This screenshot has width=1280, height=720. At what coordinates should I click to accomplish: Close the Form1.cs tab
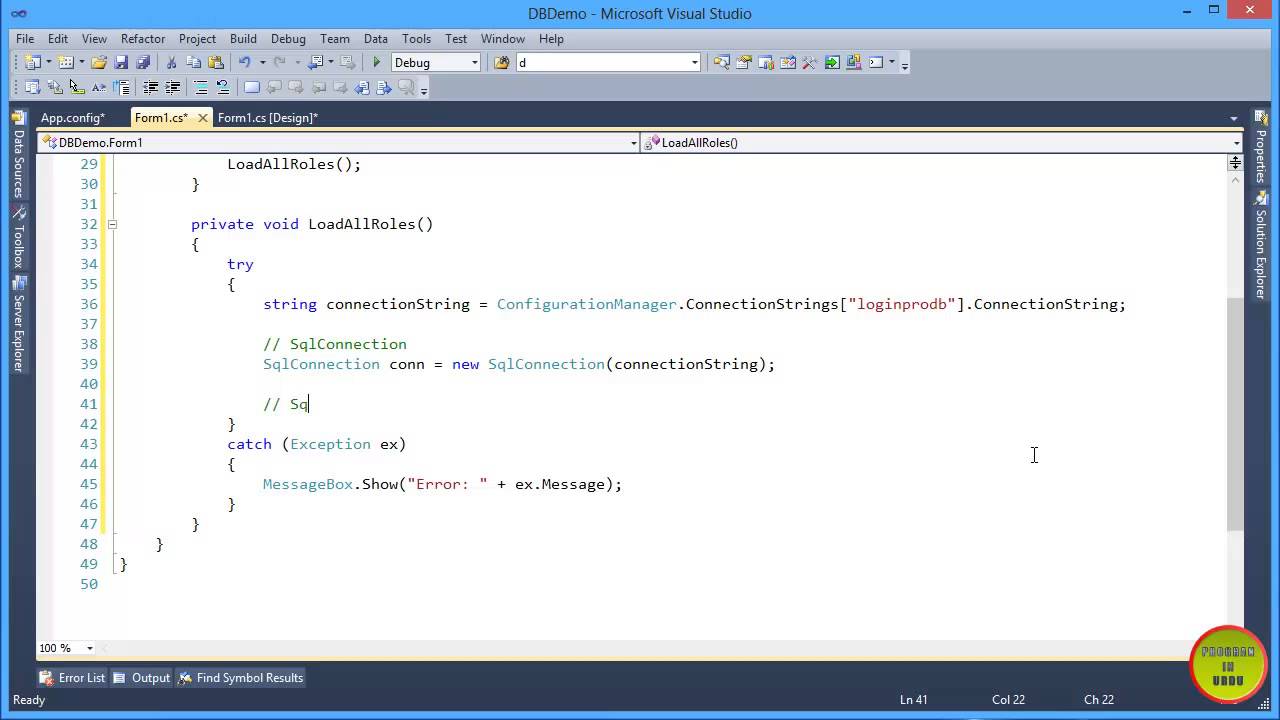[202, 118]
